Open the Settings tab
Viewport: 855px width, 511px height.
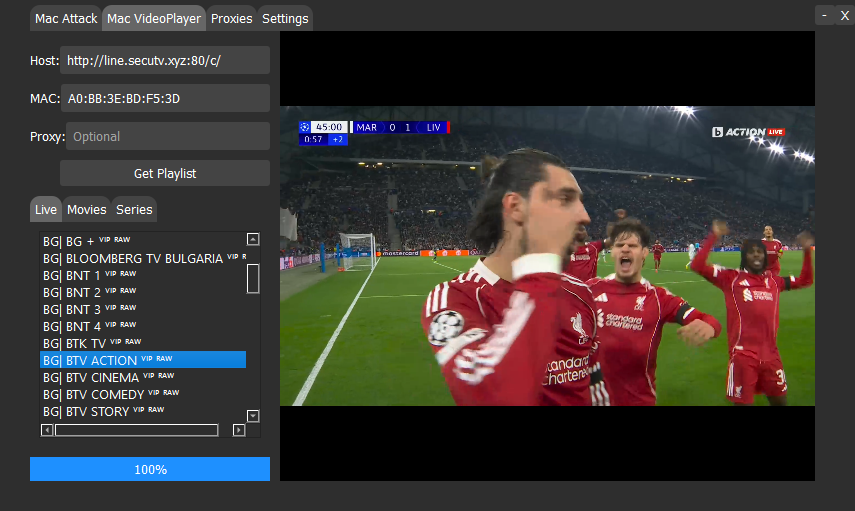[285, 19]
